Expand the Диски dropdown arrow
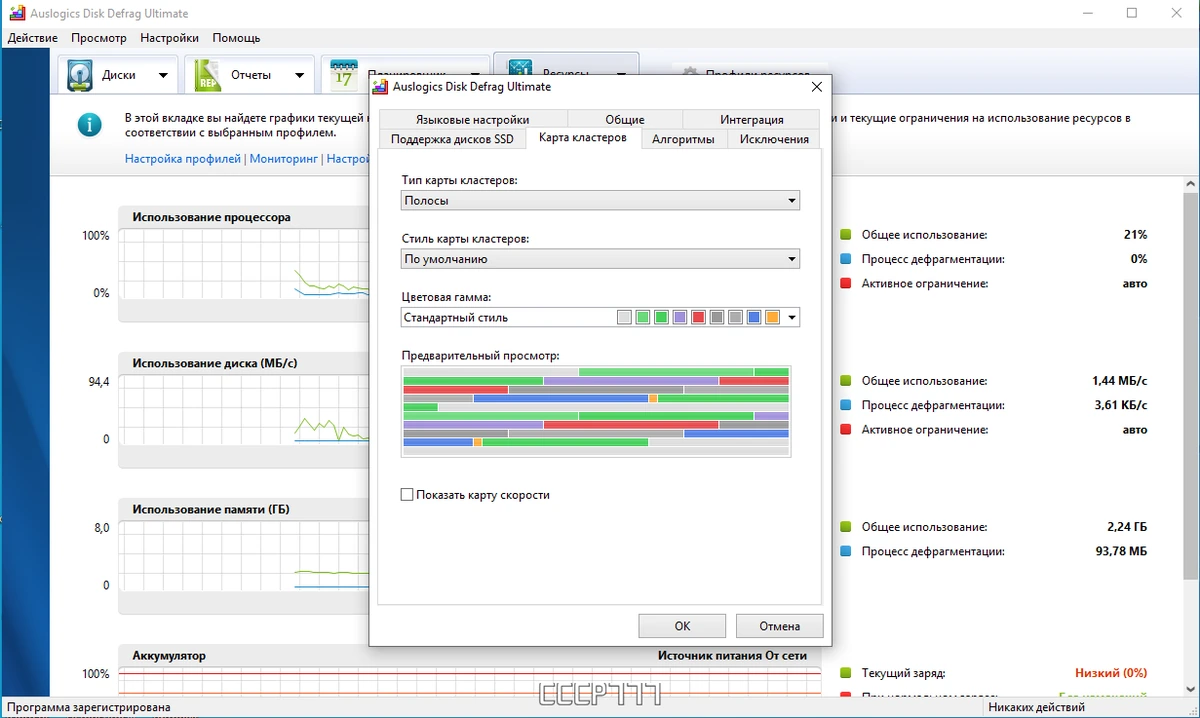 [x=163, y=75]
